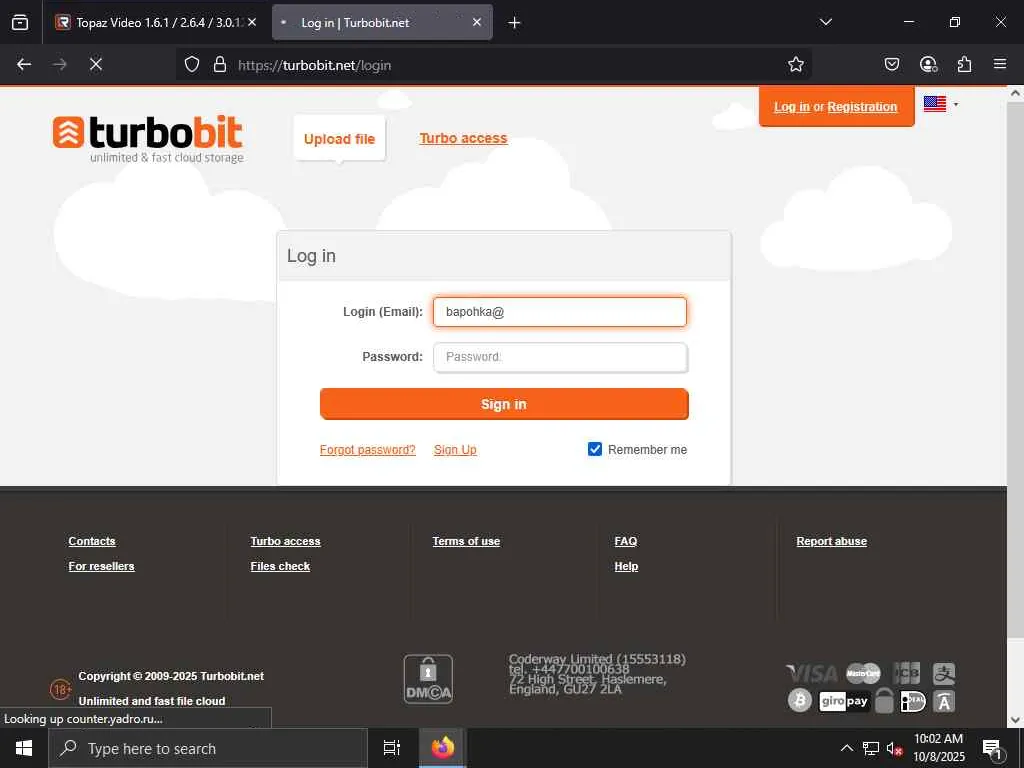
Task: Click the muted volume tray icon
Action: (x=894, y=749)
